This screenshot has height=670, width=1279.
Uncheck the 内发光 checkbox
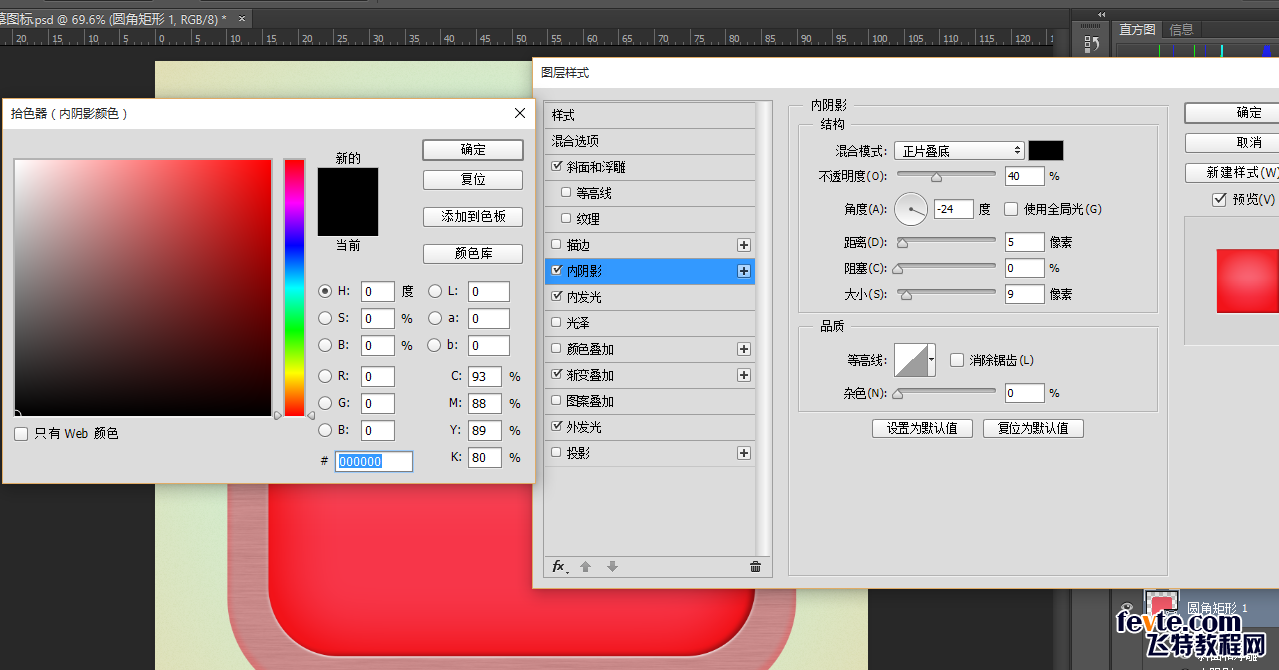point(557,297)
